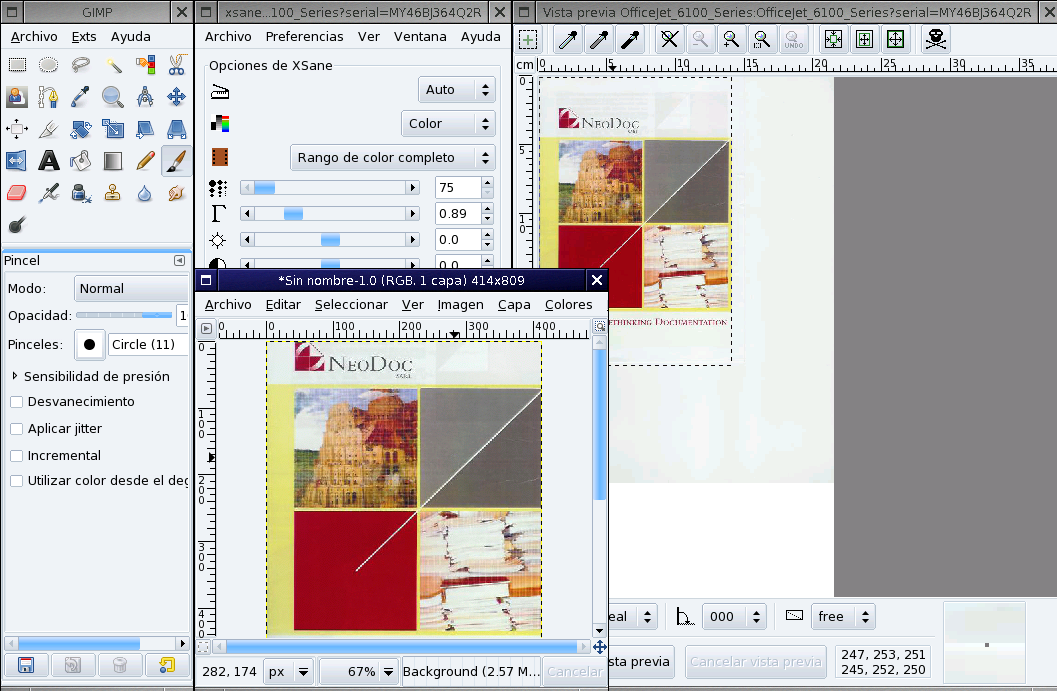Adjust the Opacidad slider

(124, 316)
